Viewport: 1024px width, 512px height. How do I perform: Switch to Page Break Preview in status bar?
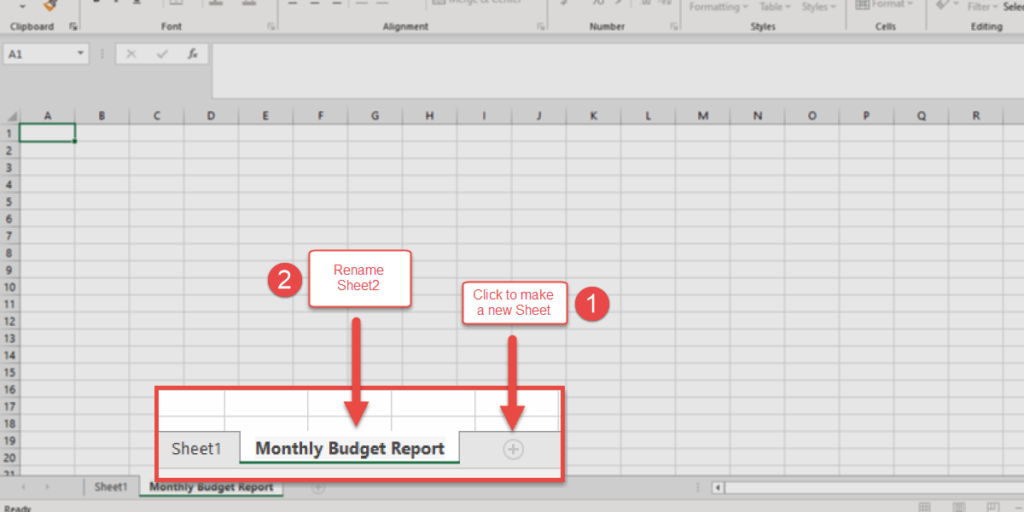point(993,507)
